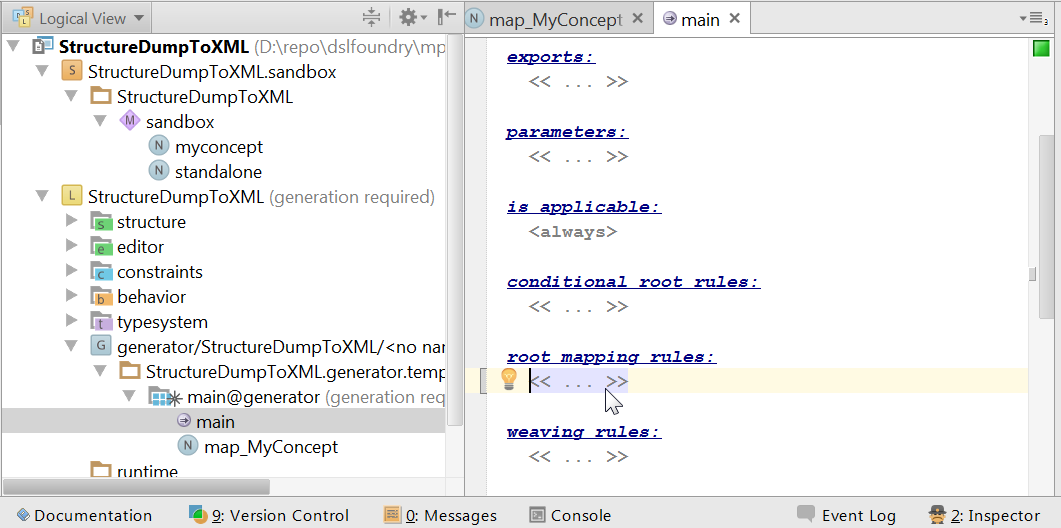Image resolution: width=1061 pixels, height=528 pixels.
Task: Select map_MyConcept in the project tree
Action: click(x=271, y=447)
